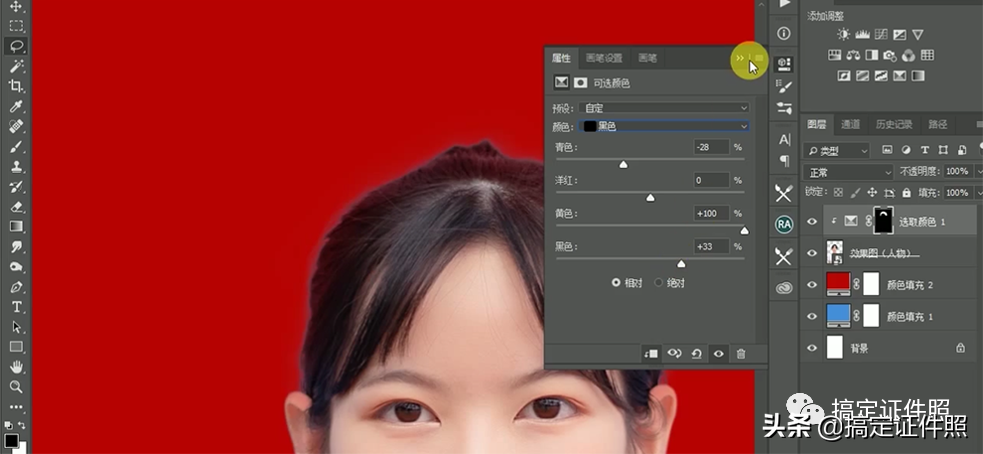
Task: Add a Vibrance adjustment
Action: (x=917, y=34)
